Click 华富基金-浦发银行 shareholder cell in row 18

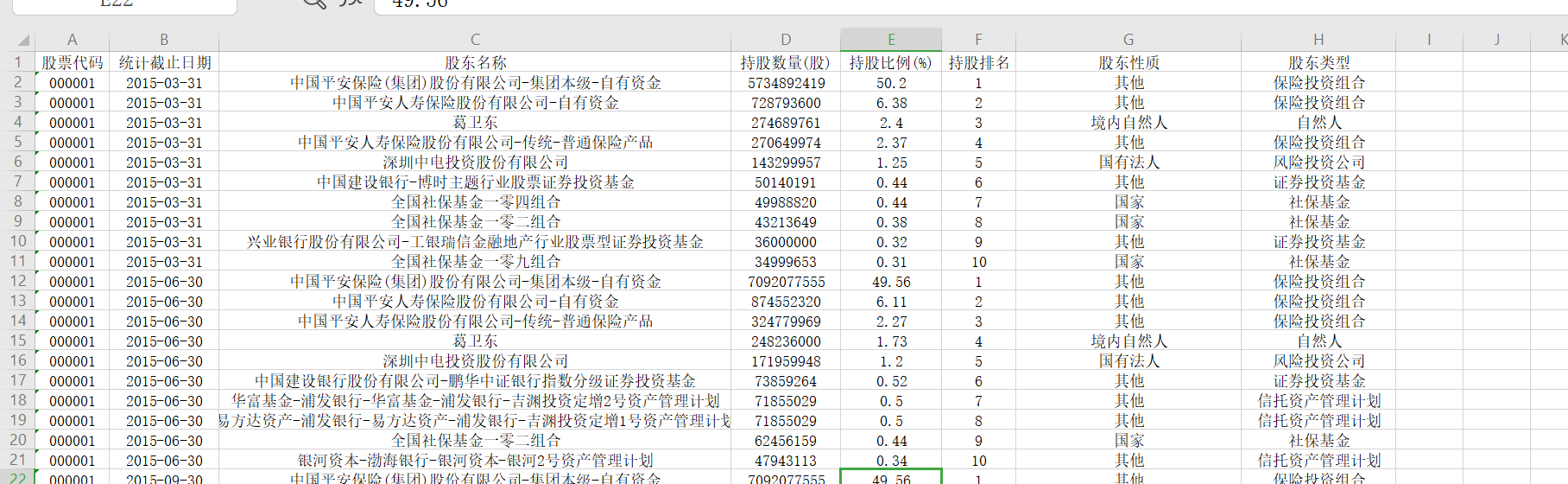click(475, 401)
